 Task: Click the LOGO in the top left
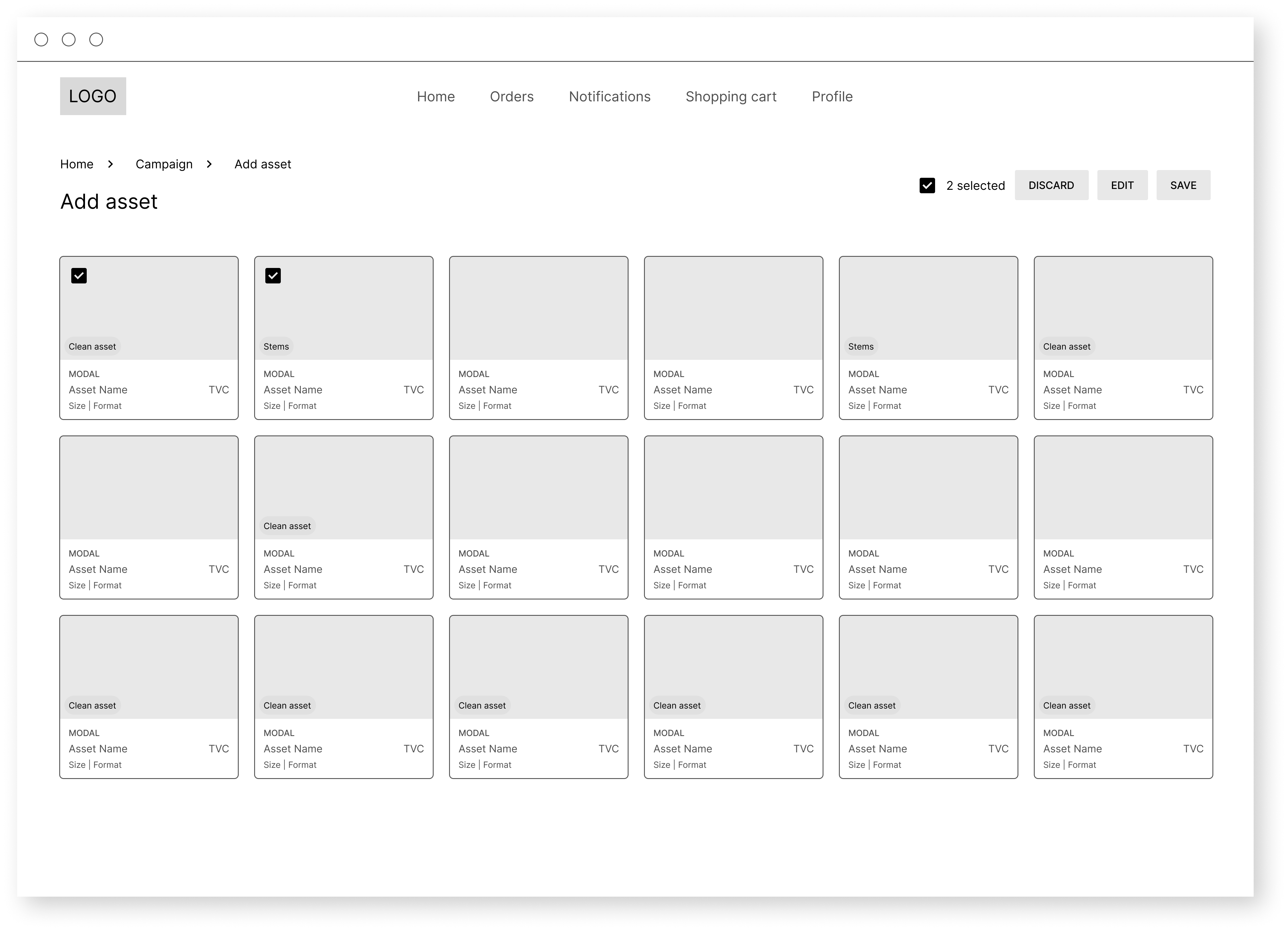[92, 95]
